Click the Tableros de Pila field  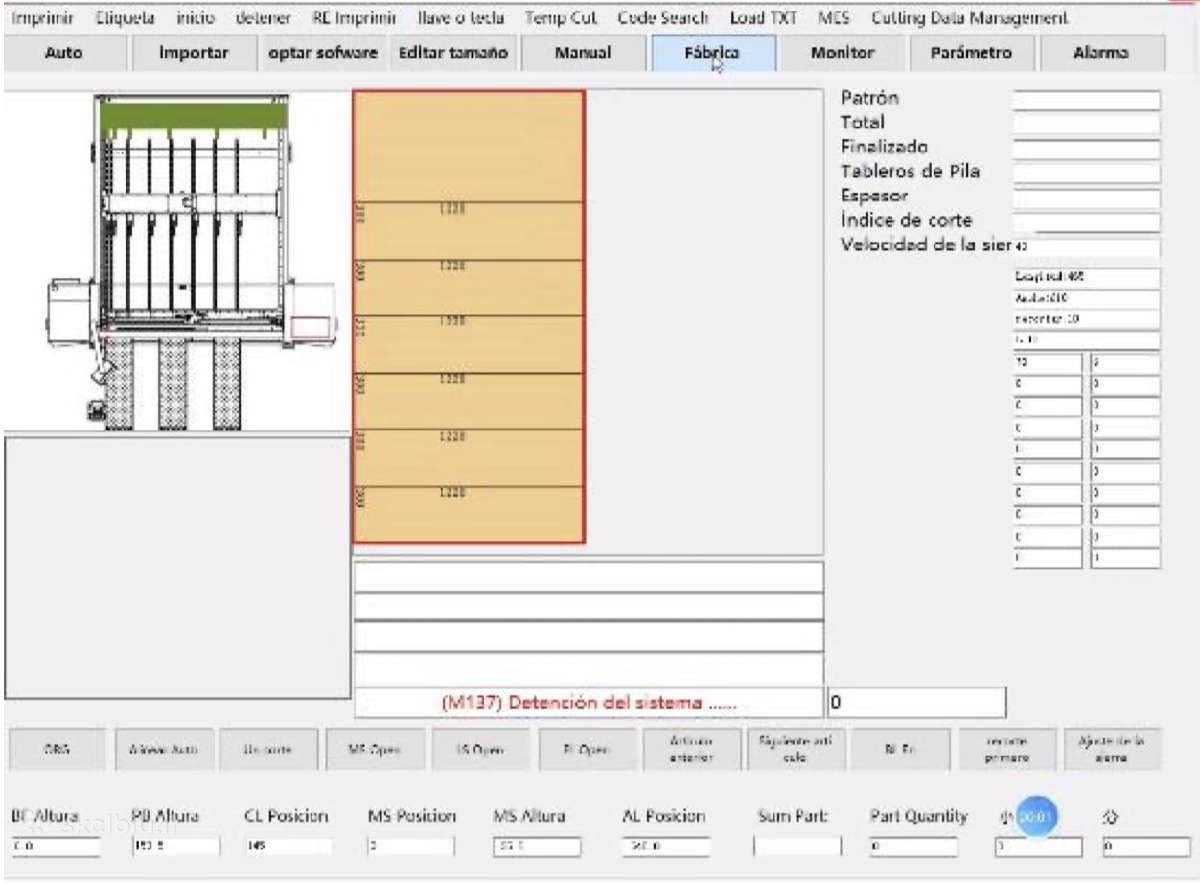pyautogui.click(x=1086, y=173)
